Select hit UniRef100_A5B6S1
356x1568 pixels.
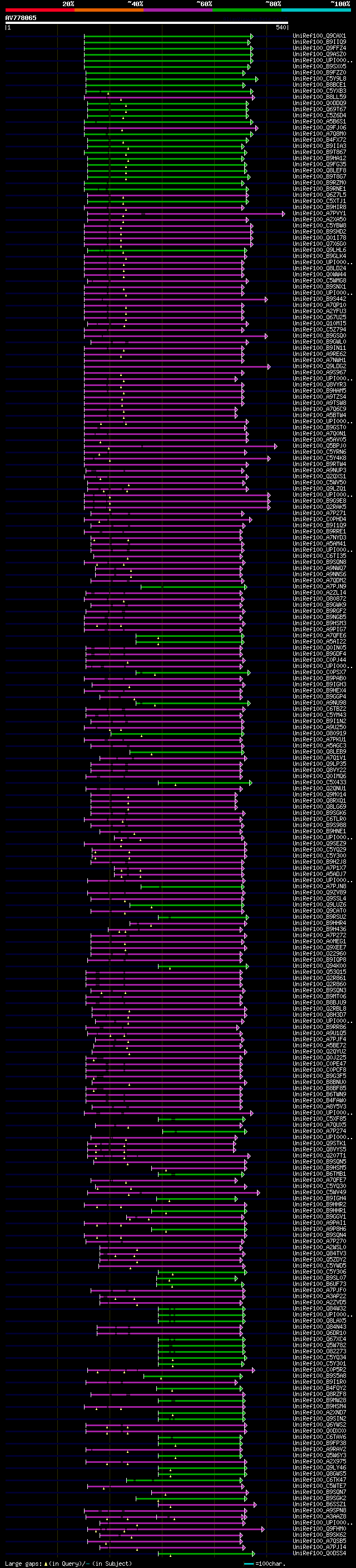coord(319,121)
